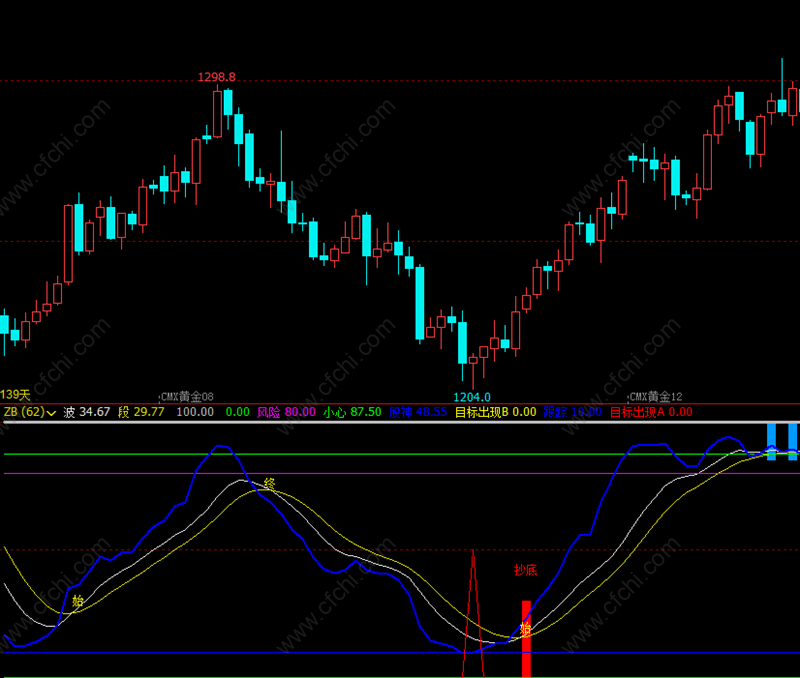
Task: Select the 风险 80.00 label
Action: tap(286, 412)
